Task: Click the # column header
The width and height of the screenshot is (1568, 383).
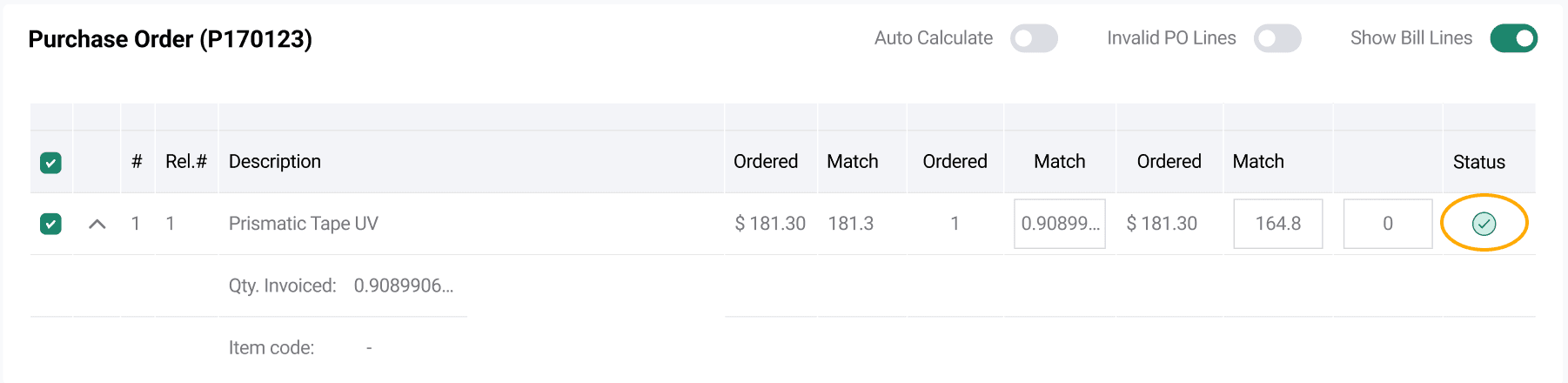Action: click(137, 162)
